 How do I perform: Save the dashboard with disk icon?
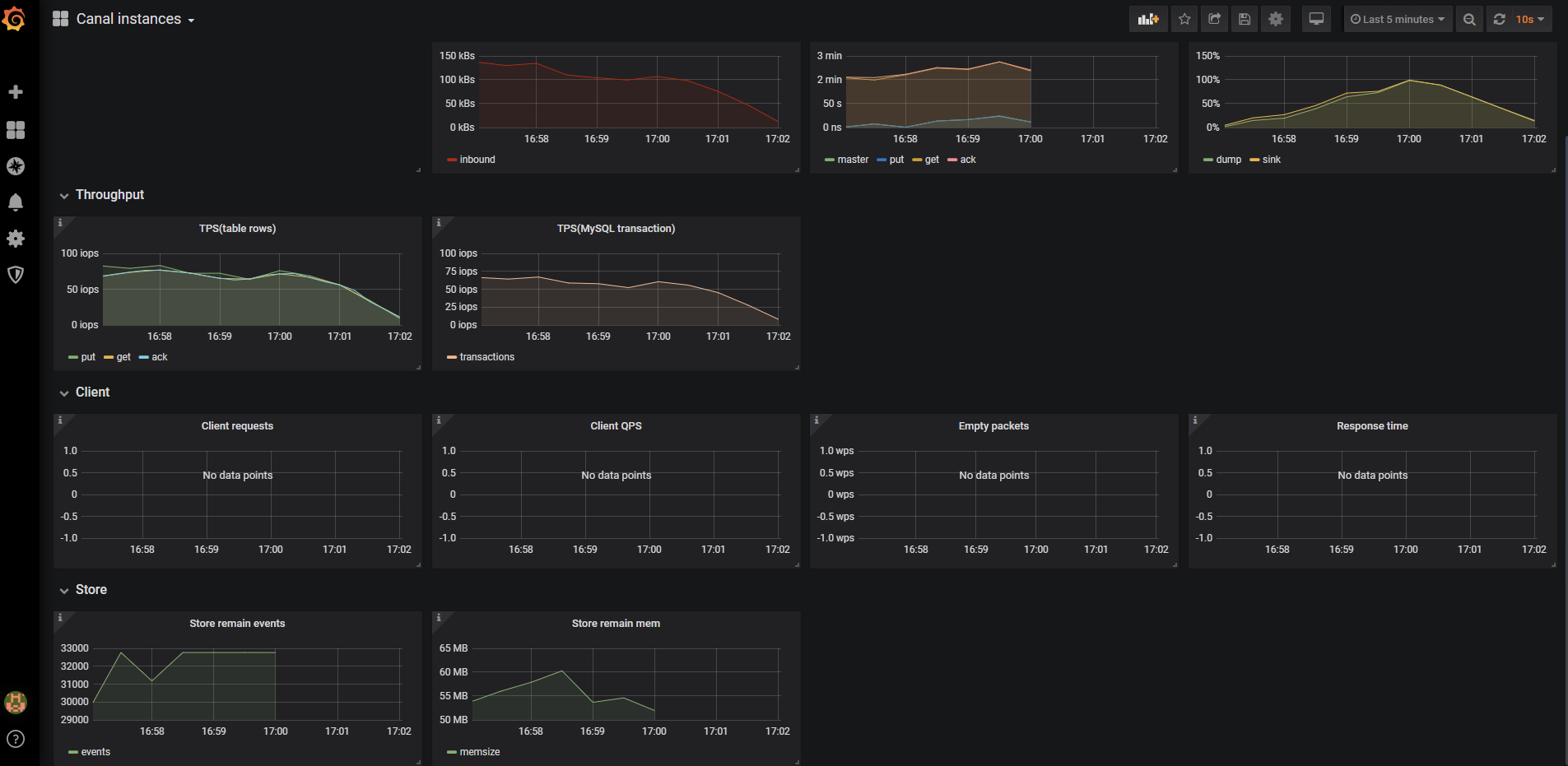tap(1245, 19)
